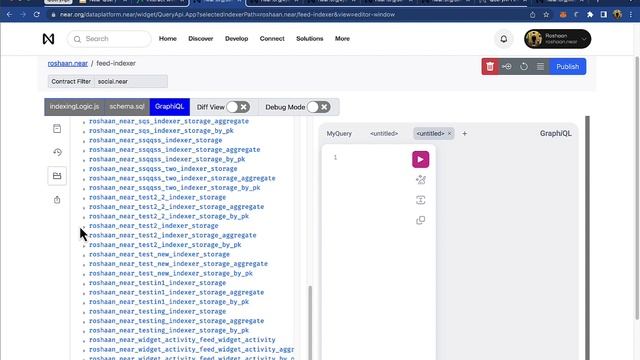Viewport: 640px width, 360px height.
Task: Open the MyQuery tab
Action: pyautogui.click(x=339, y=133)
